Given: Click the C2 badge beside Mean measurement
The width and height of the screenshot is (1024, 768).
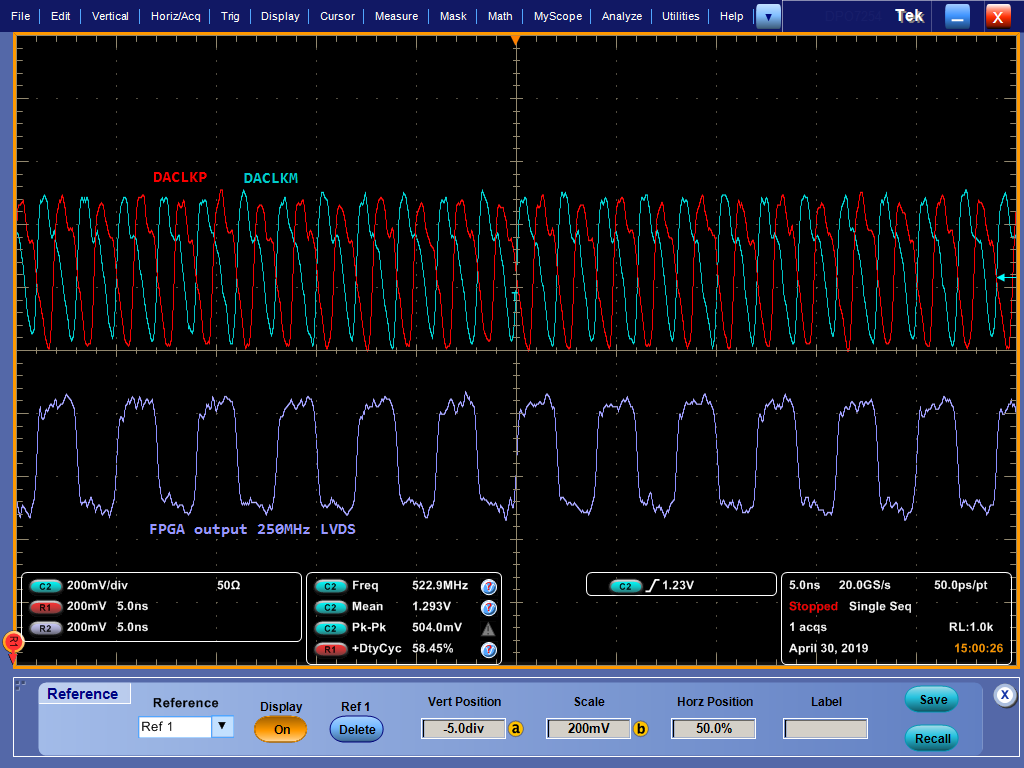Looking at the screenshot, I should coord(330,607).
